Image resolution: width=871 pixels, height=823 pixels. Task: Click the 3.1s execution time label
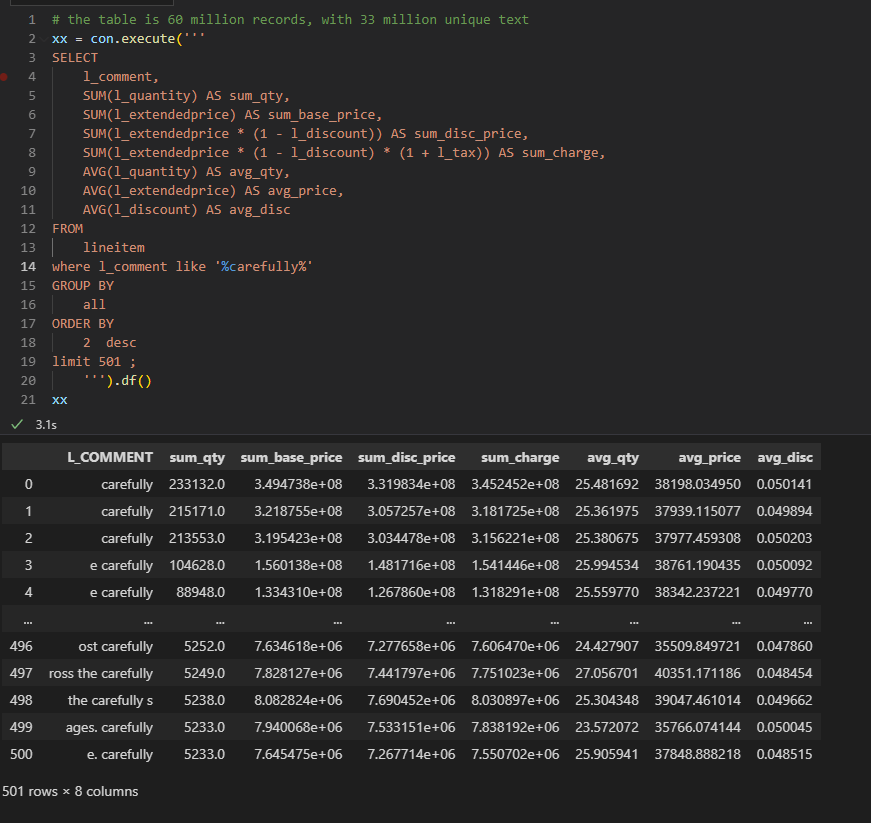click(46, 424)
